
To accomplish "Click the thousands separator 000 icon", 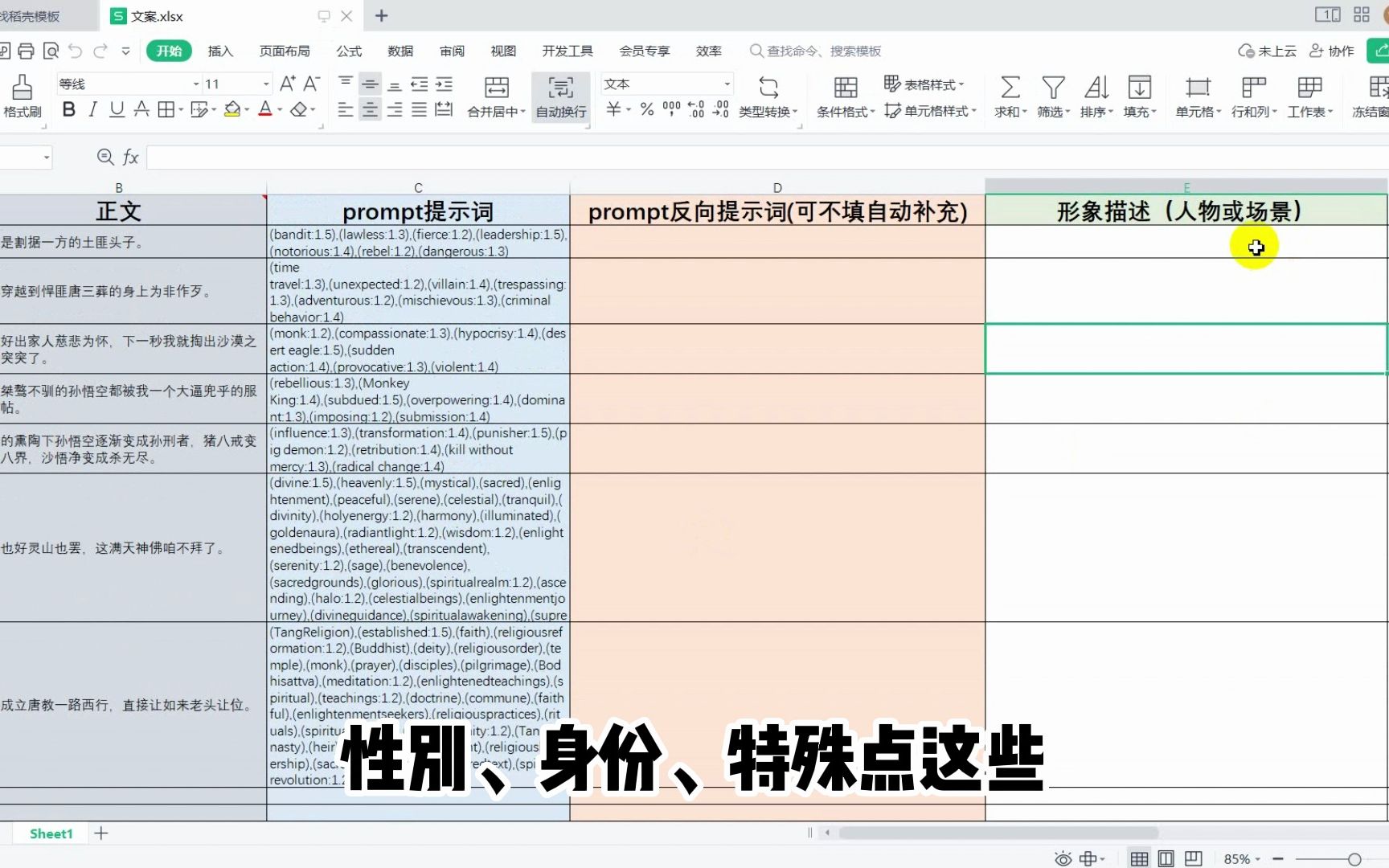I will coord(671,109).
